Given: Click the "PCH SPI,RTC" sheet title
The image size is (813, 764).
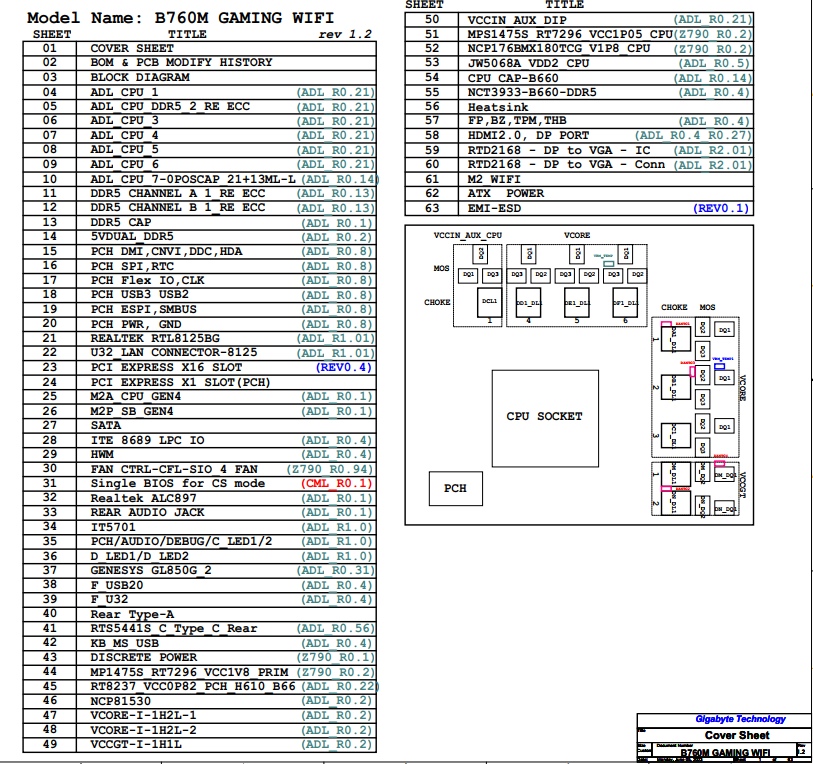Looking at the screenshot, I should tap(132, 266).
